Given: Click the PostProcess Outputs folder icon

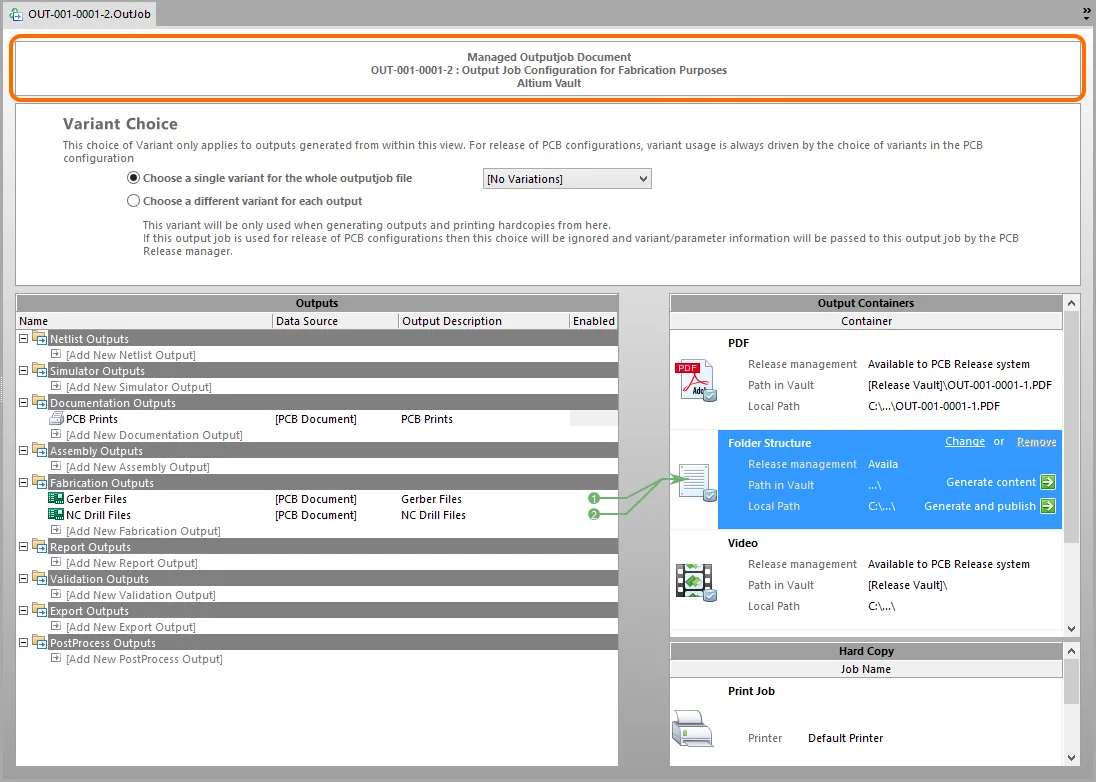Looking at the screenshot, I should (40, 643).
